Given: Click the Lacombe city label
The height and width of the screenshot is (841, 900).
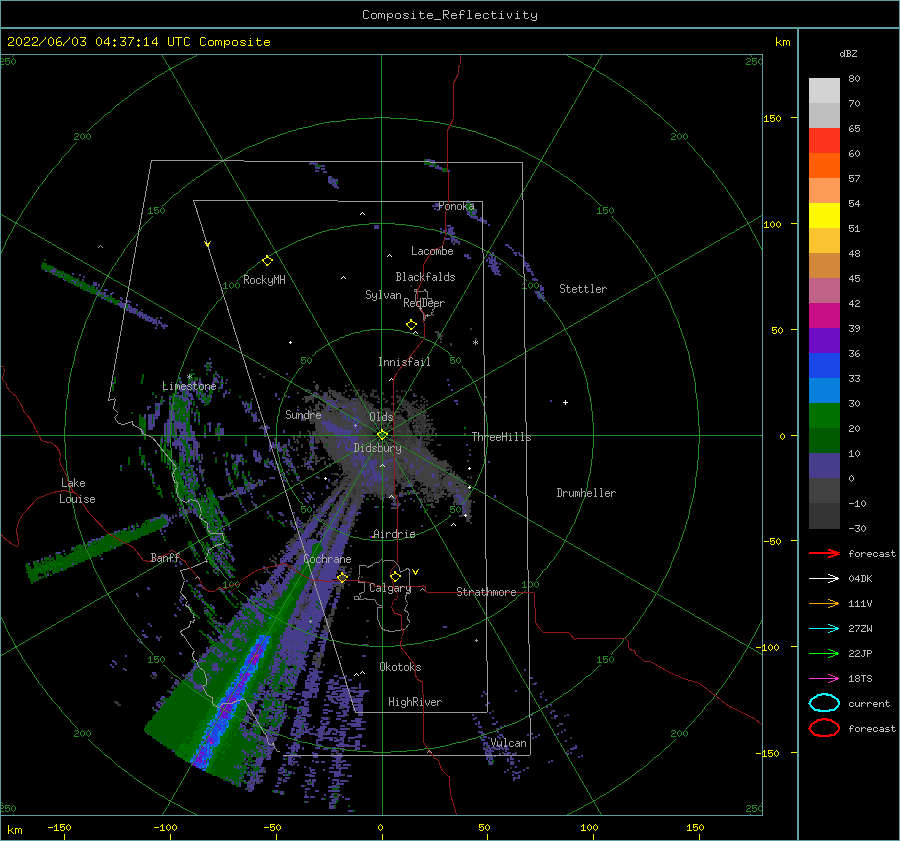Looking at the screenshot, I should point(432,251).
